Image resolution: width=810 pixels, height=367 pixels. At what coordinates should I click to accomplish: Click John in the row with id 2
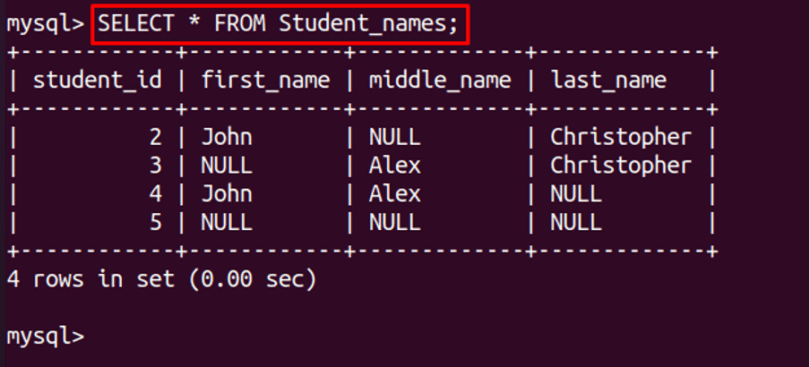227,137
